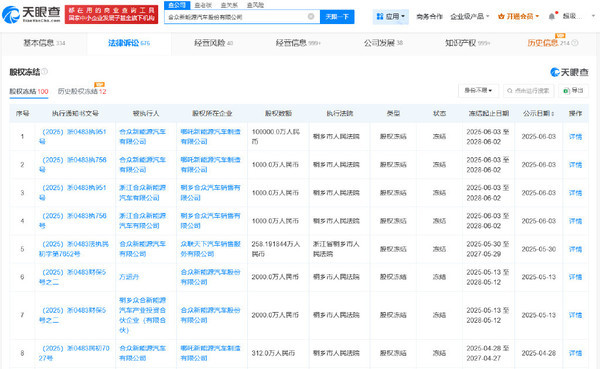Click the blue 天眼一下 search button
600x369 pixels.
(337, 16)
